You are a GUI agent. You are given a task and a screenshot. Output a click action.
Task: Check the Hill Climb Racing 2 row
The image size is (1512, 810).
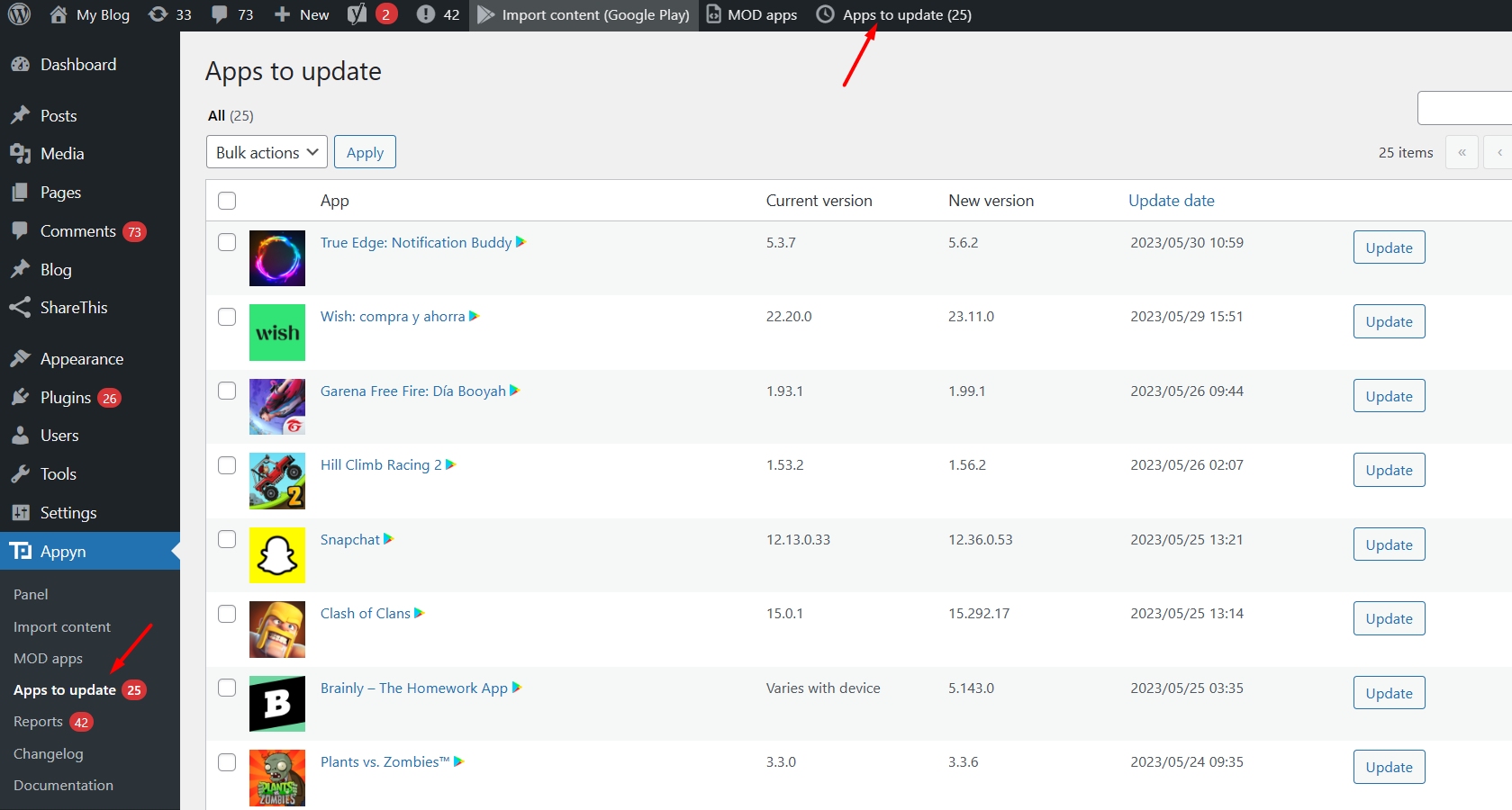[x=227, y=465]
